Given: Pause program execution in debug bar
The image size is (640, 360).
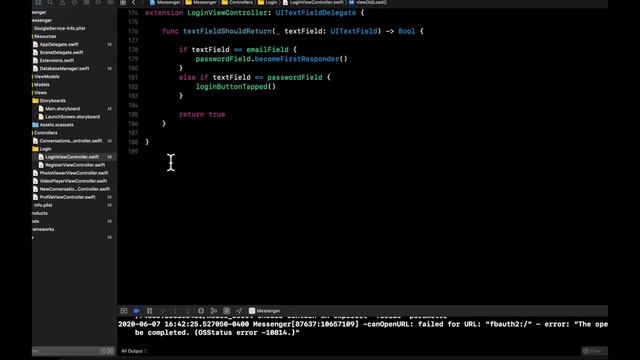Looking at the screenshot, I should [149, 311].
